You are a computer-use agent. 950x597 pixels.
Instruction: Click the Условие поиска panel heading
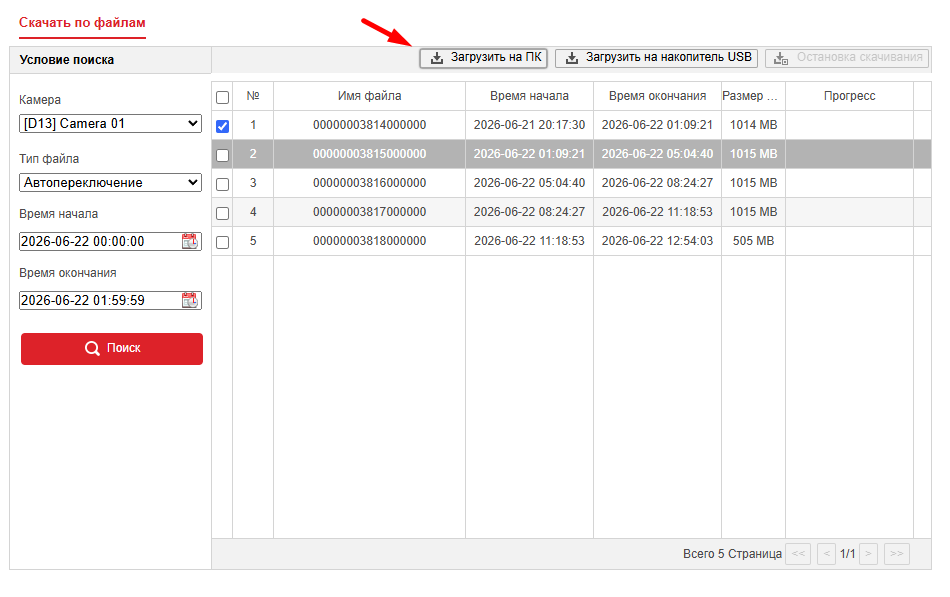point(67,60)
